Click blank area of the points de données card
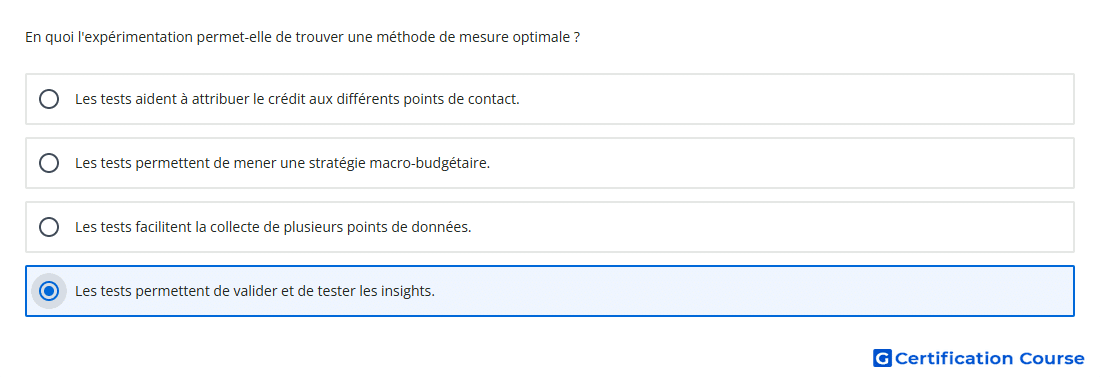This screenshot has height=377, width=1100. (x=772, y=227)
